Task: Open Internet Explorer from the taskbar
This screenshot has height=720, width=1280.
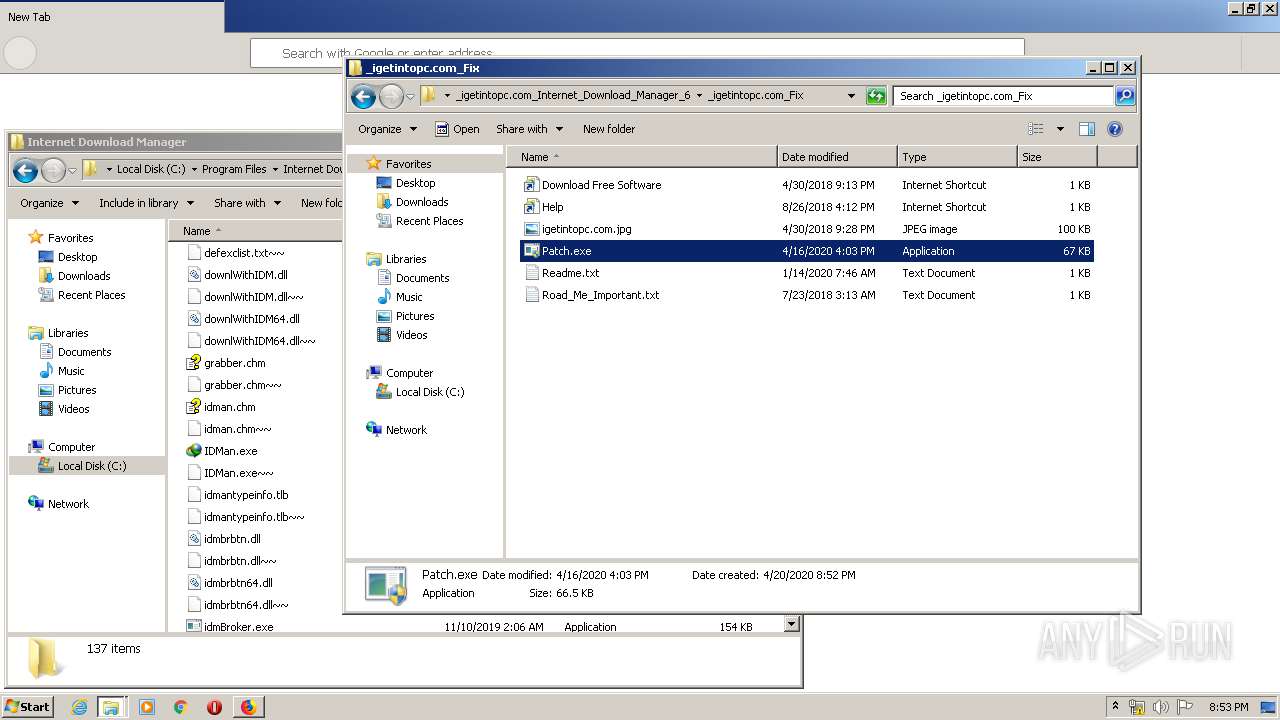Action: click(x=79, y=707)
